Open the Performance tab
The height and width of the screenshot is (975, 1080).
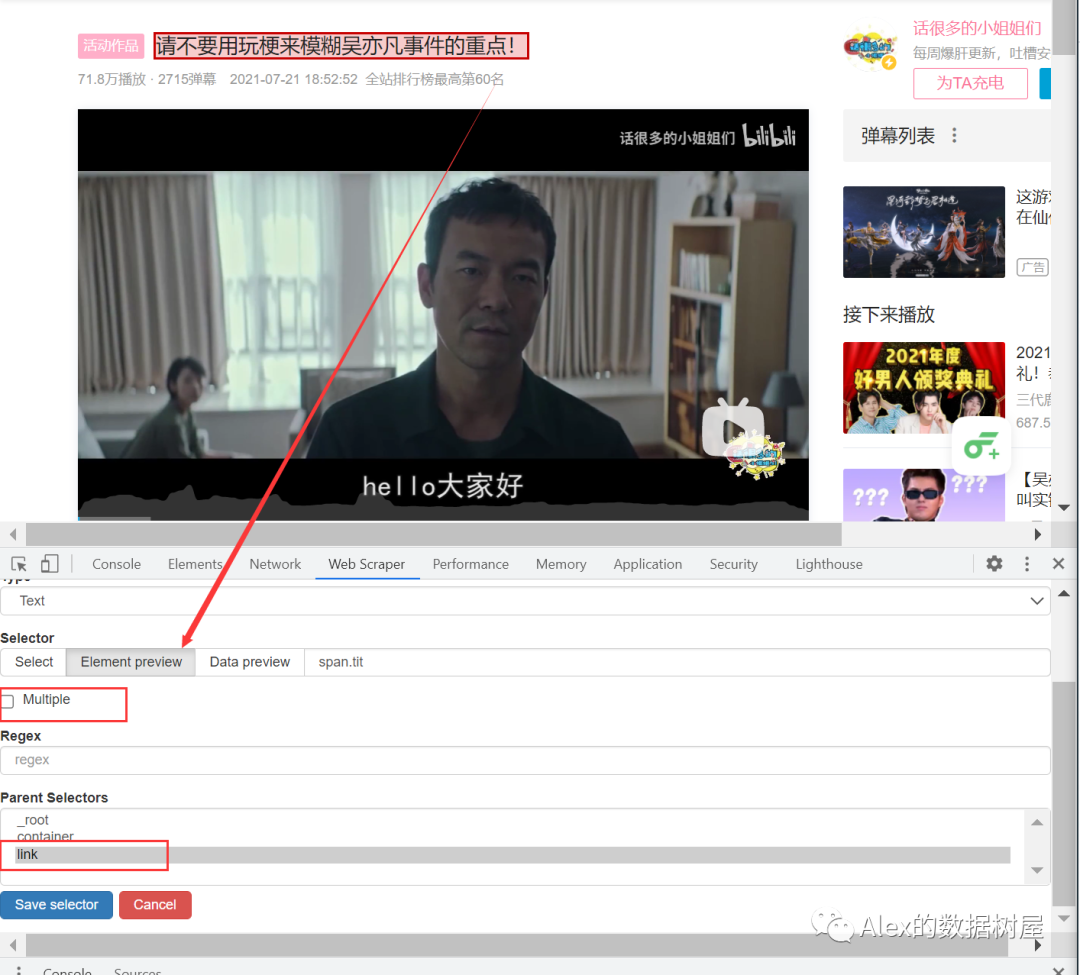pos(470,564)
